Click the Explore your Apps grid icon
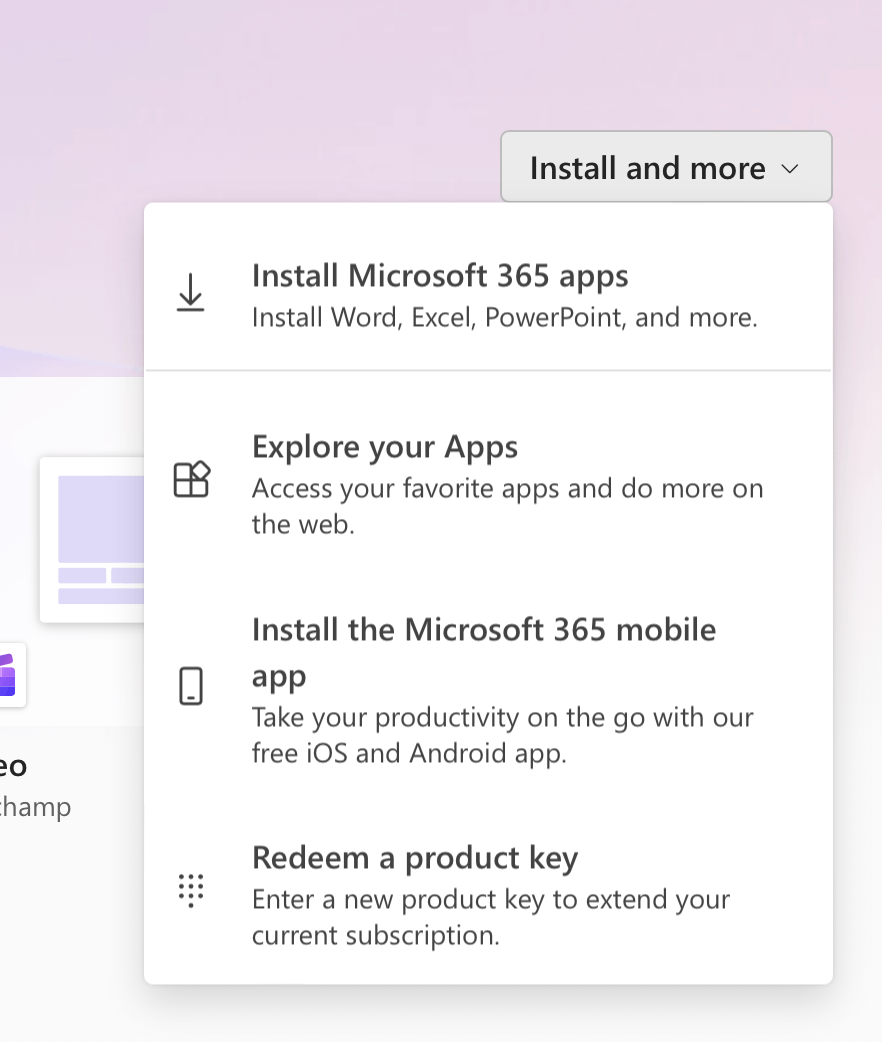The height and width of the screenshot is (1042, 882). 191,479
